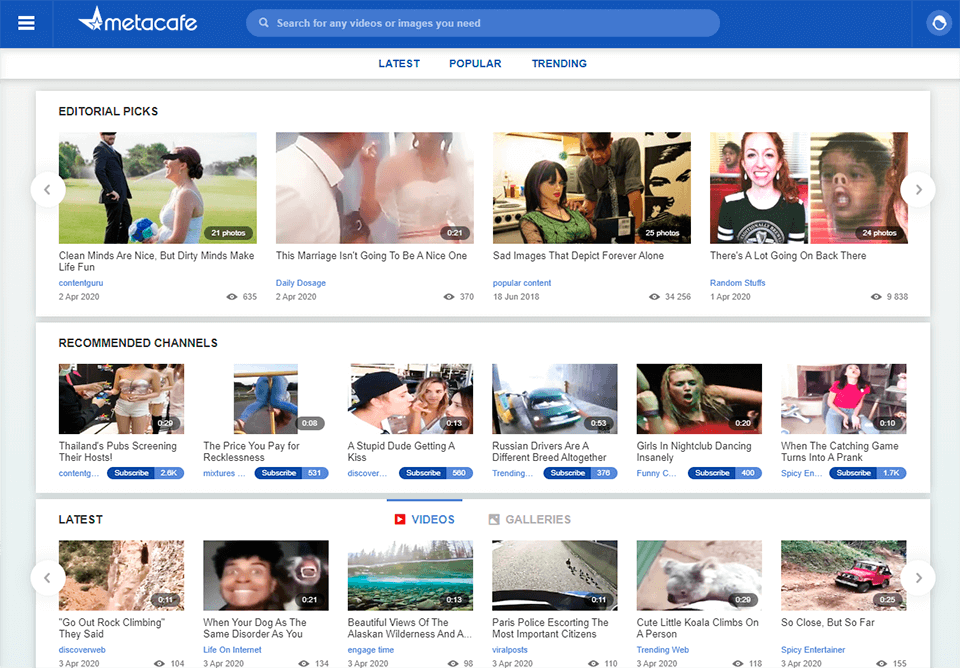Click the red play icon beside VIDEOS
Screen dimensions: 960x668
[x=400, y=519]
